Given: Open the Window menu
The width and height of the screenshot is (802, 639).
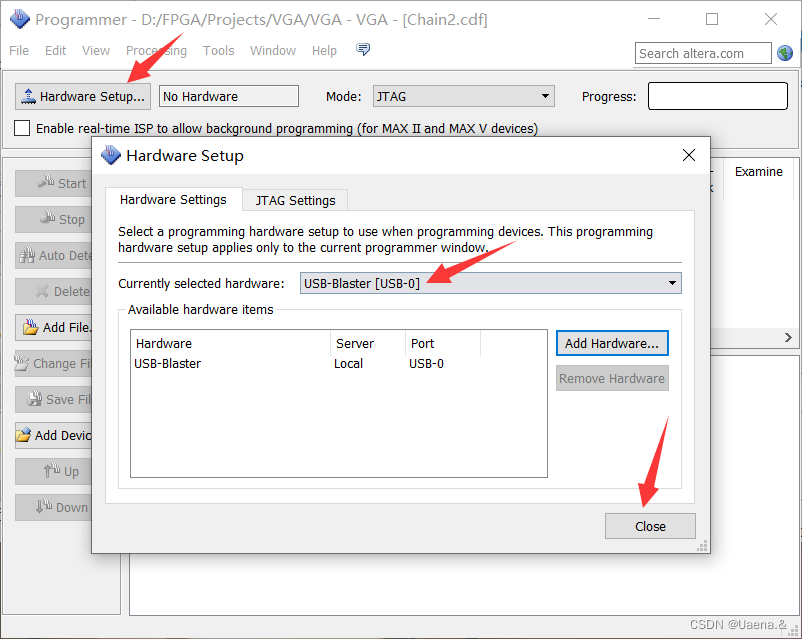Looking at the screenshot, I should [273, 51].
